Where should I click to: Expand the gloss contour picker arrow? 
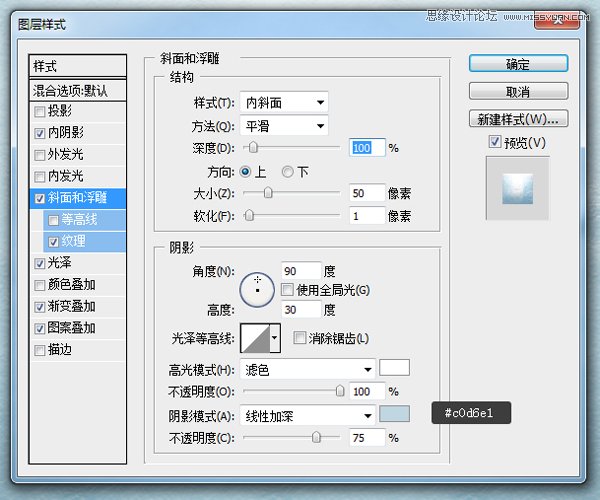(x=275, y=338)
